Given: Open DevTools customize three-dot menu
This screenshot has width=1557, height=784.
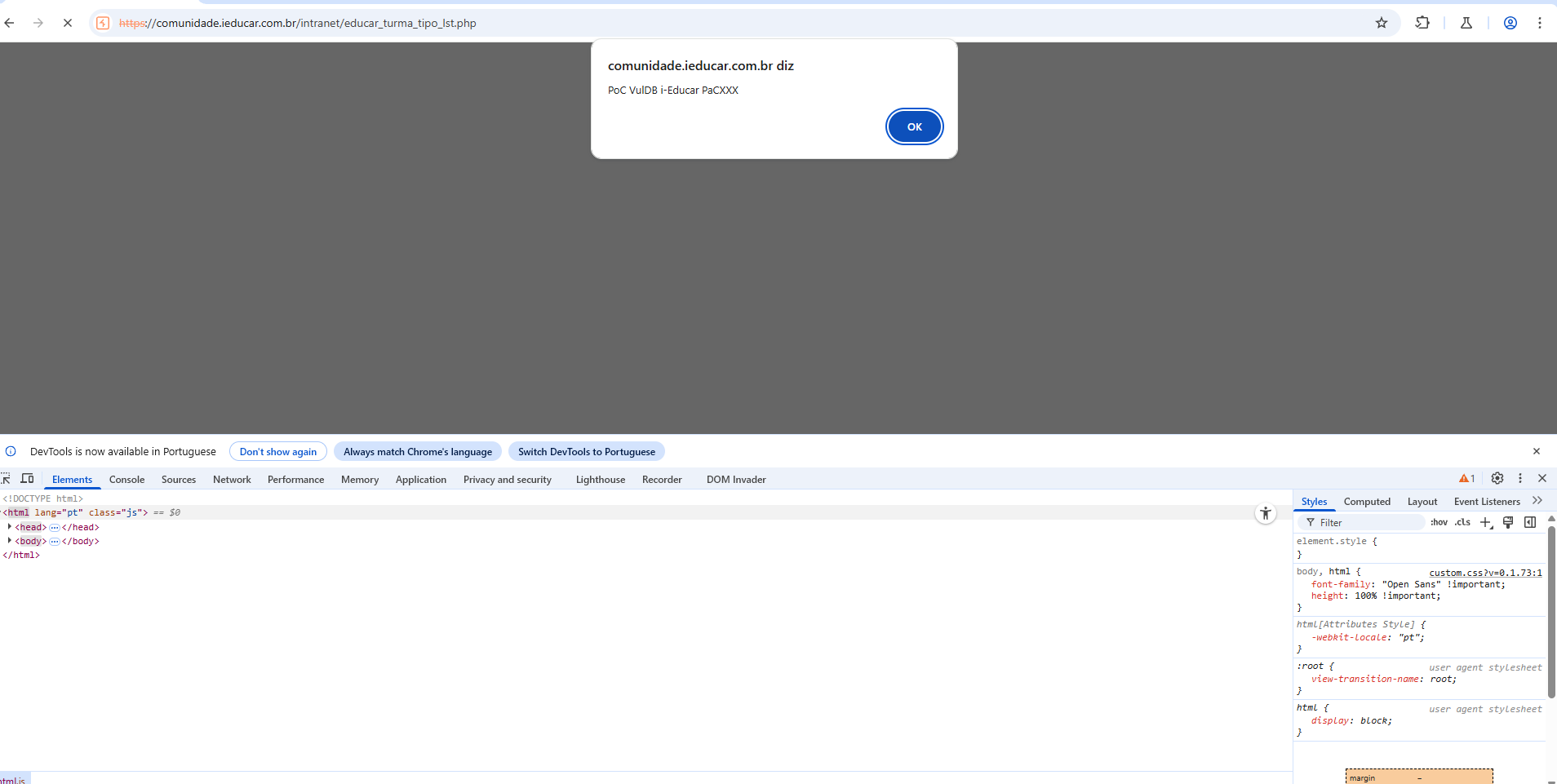Looking at the screenshot, I should [x=1520, y=479].
